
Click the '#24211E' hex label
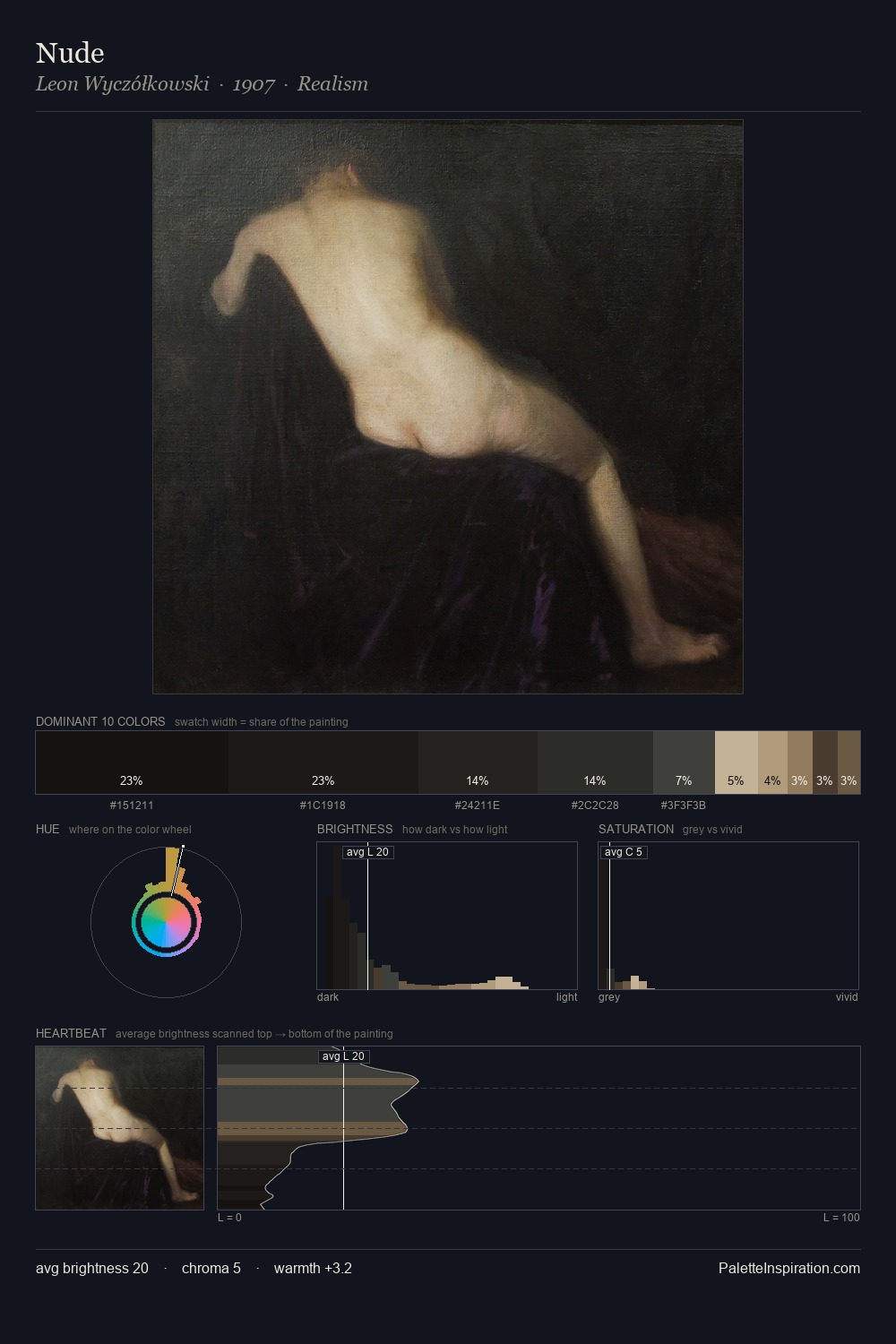[478, 805]
